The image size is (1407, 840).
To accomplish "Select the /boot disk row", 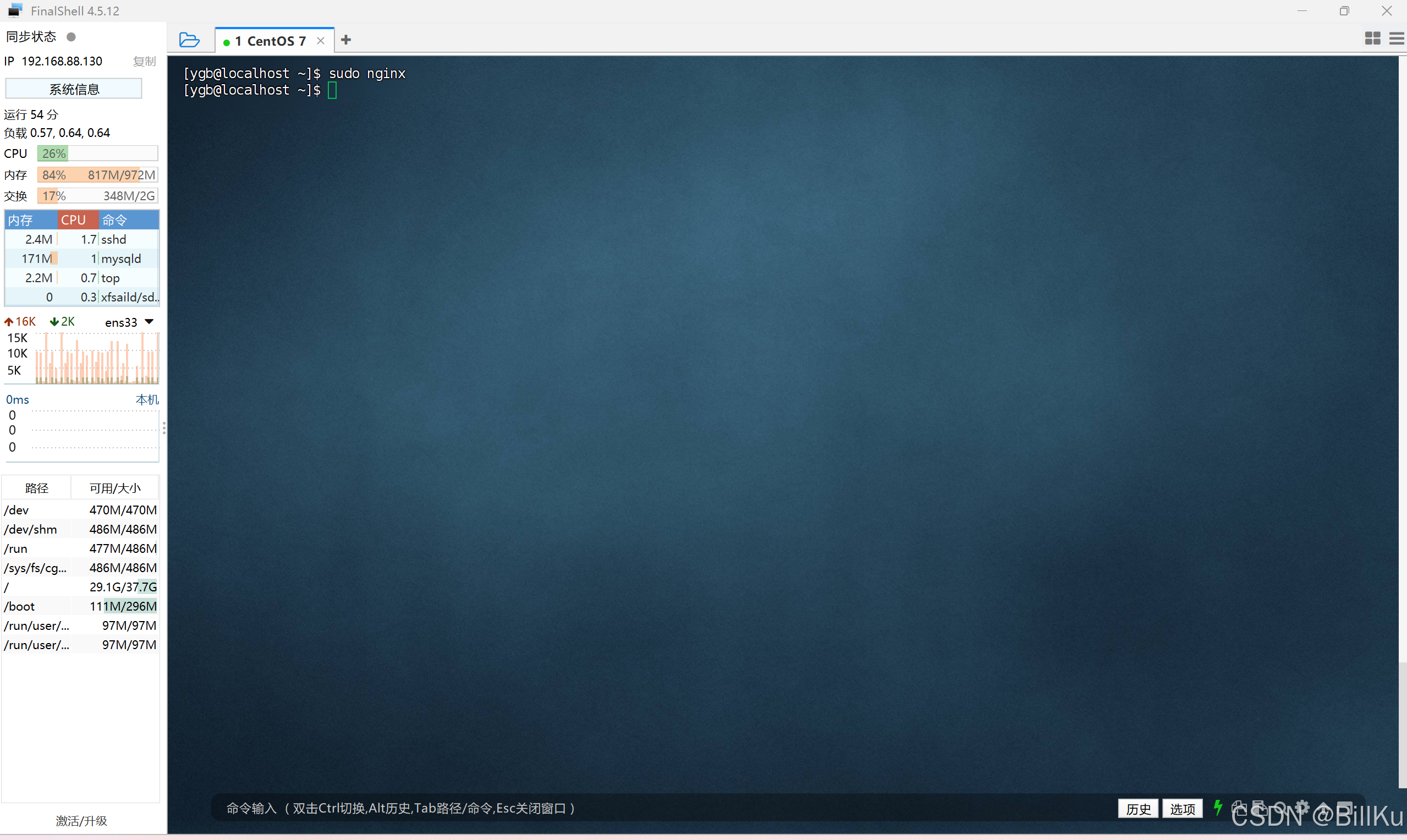I will coord(80,606).
